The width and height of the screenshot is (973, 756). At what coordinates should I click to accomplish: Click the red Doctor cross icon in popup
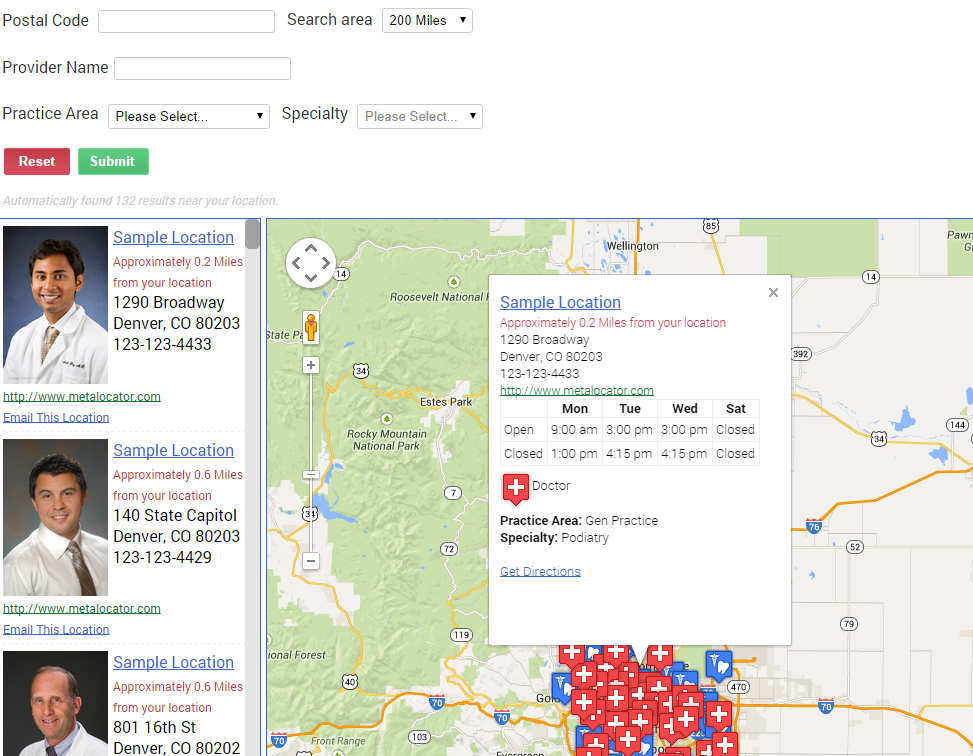pos(516,488)
